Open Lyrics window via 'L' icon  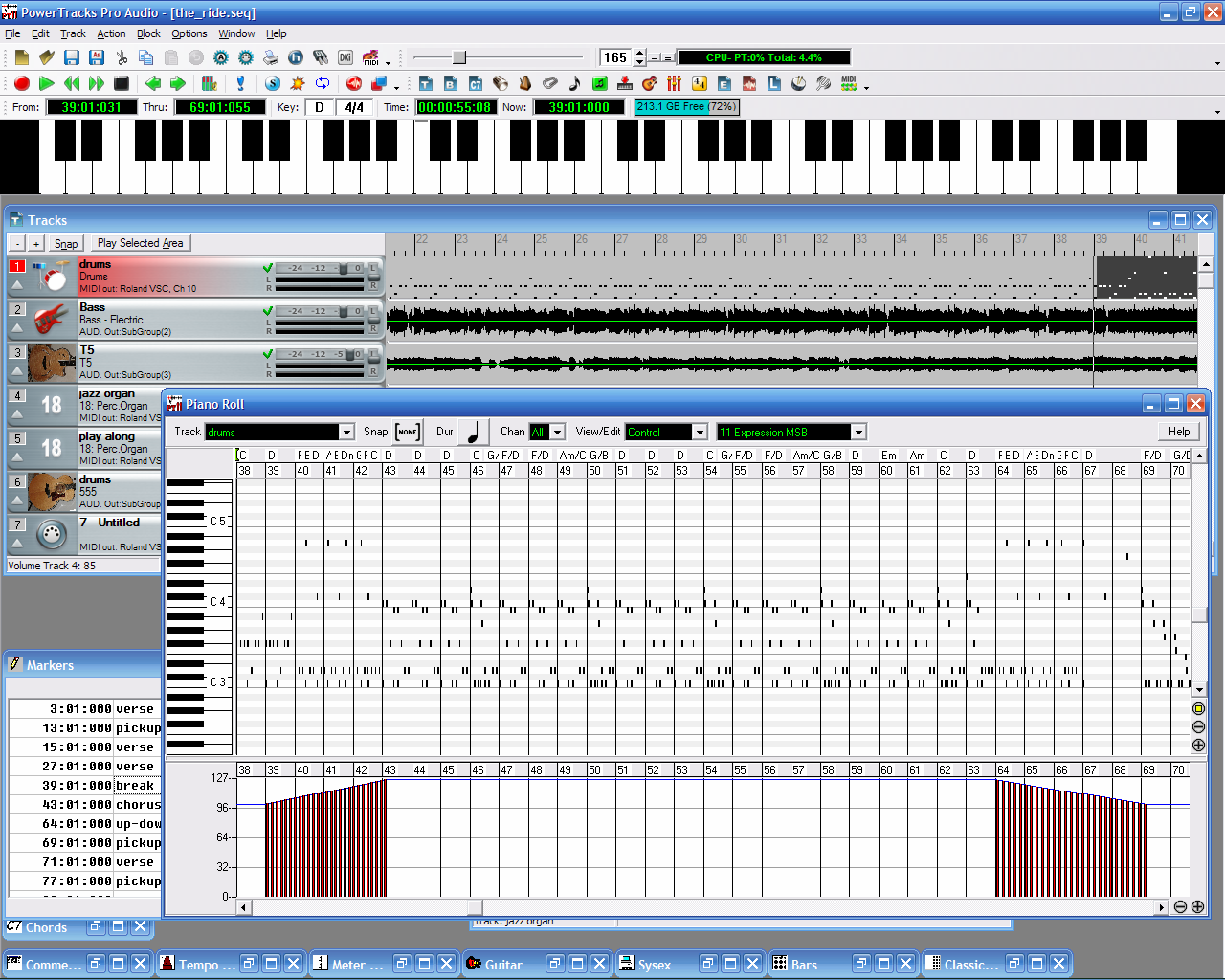click(x=774, y=84)
